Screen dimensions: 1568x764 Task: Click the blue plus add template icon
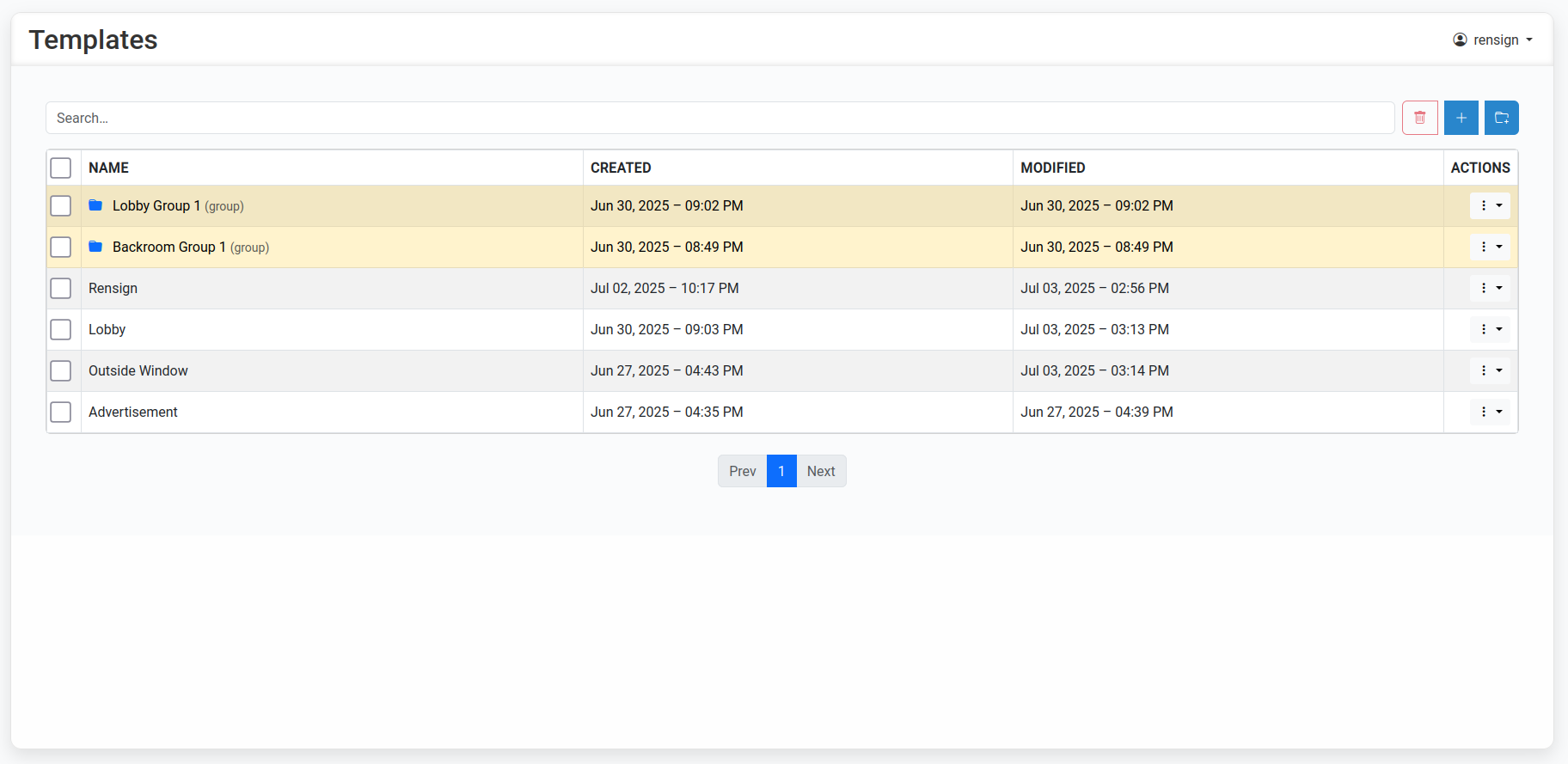(1461, 118)
